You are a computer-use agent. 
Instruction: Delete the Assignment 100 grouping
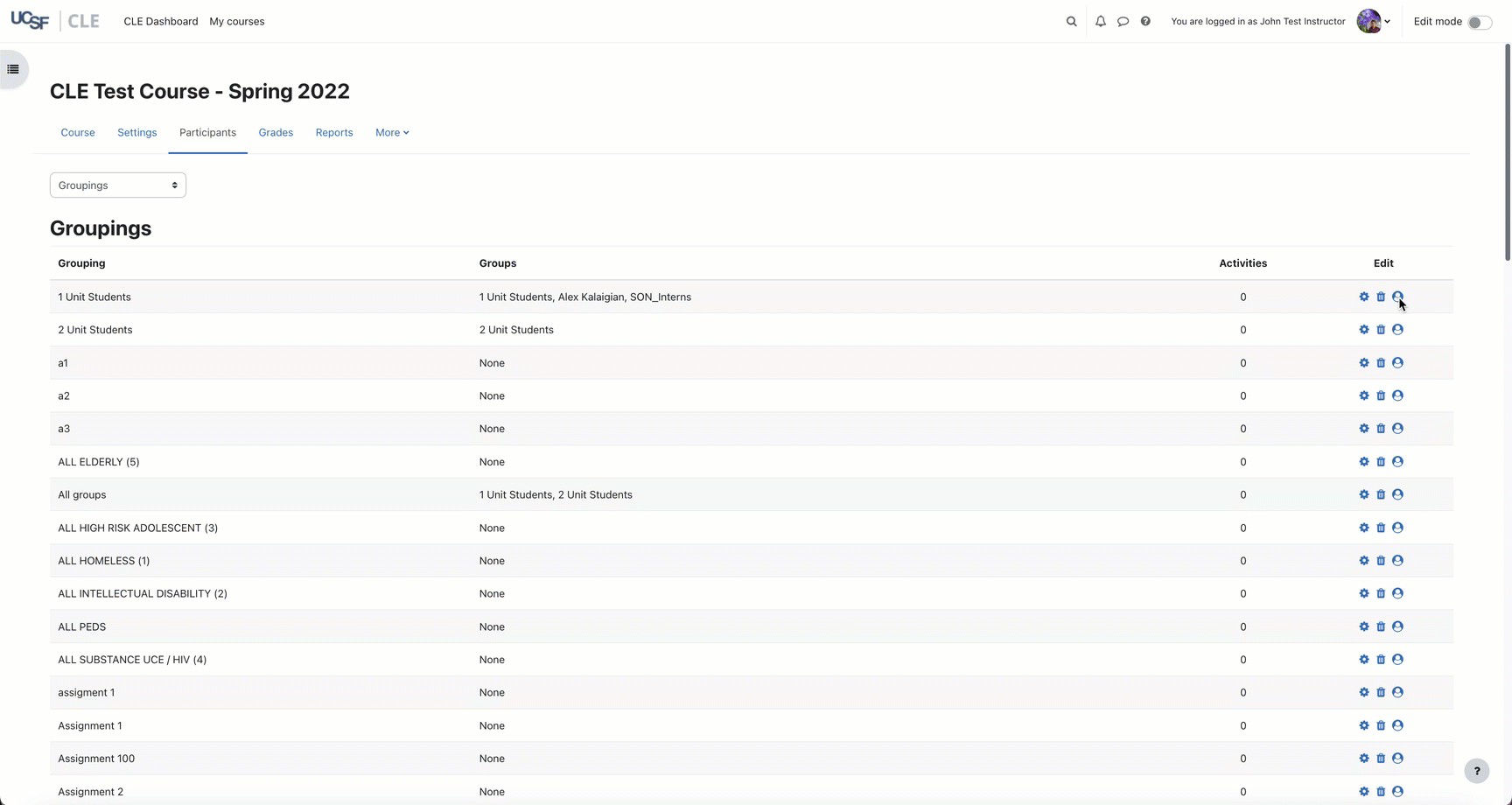1381,759
